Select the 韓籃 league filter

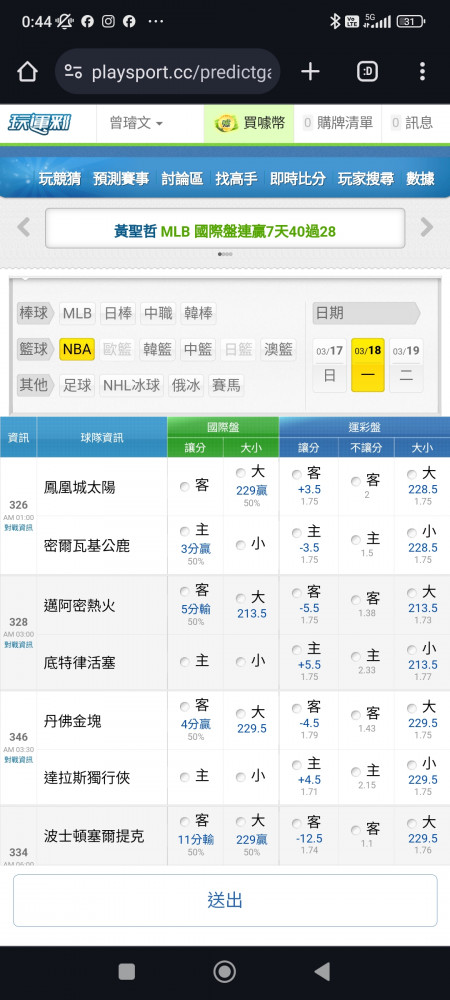(157, 349)
